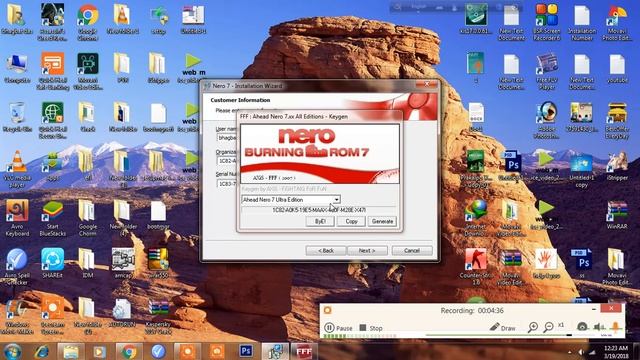This screenshot has width=640, height=360.
Task: Toggle system audio speaker in recorder
Action: point(599,327)
